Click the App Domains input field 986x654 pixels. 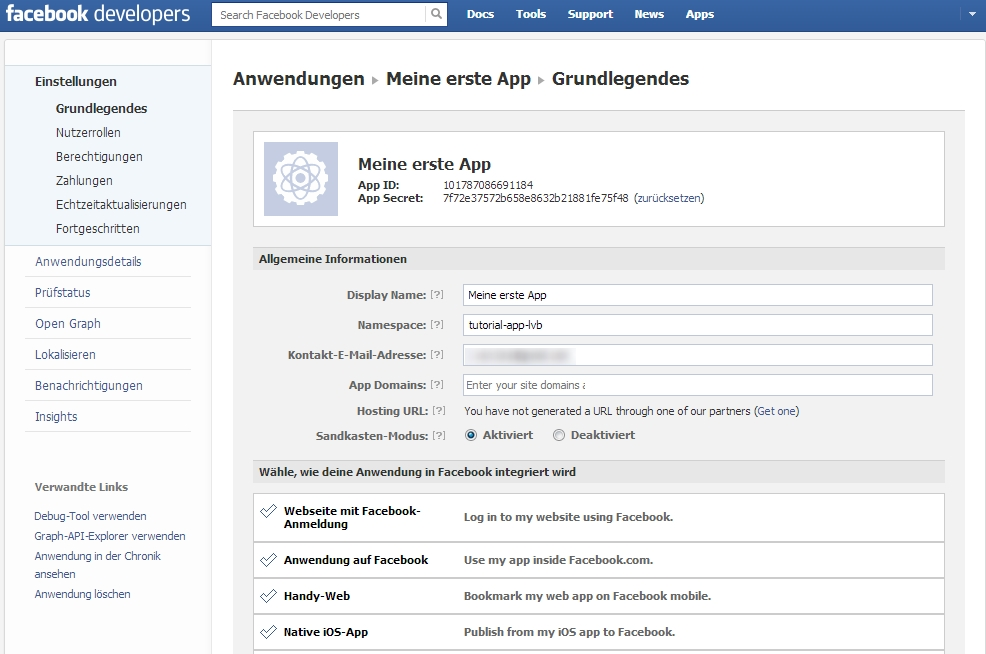[697, 385]
